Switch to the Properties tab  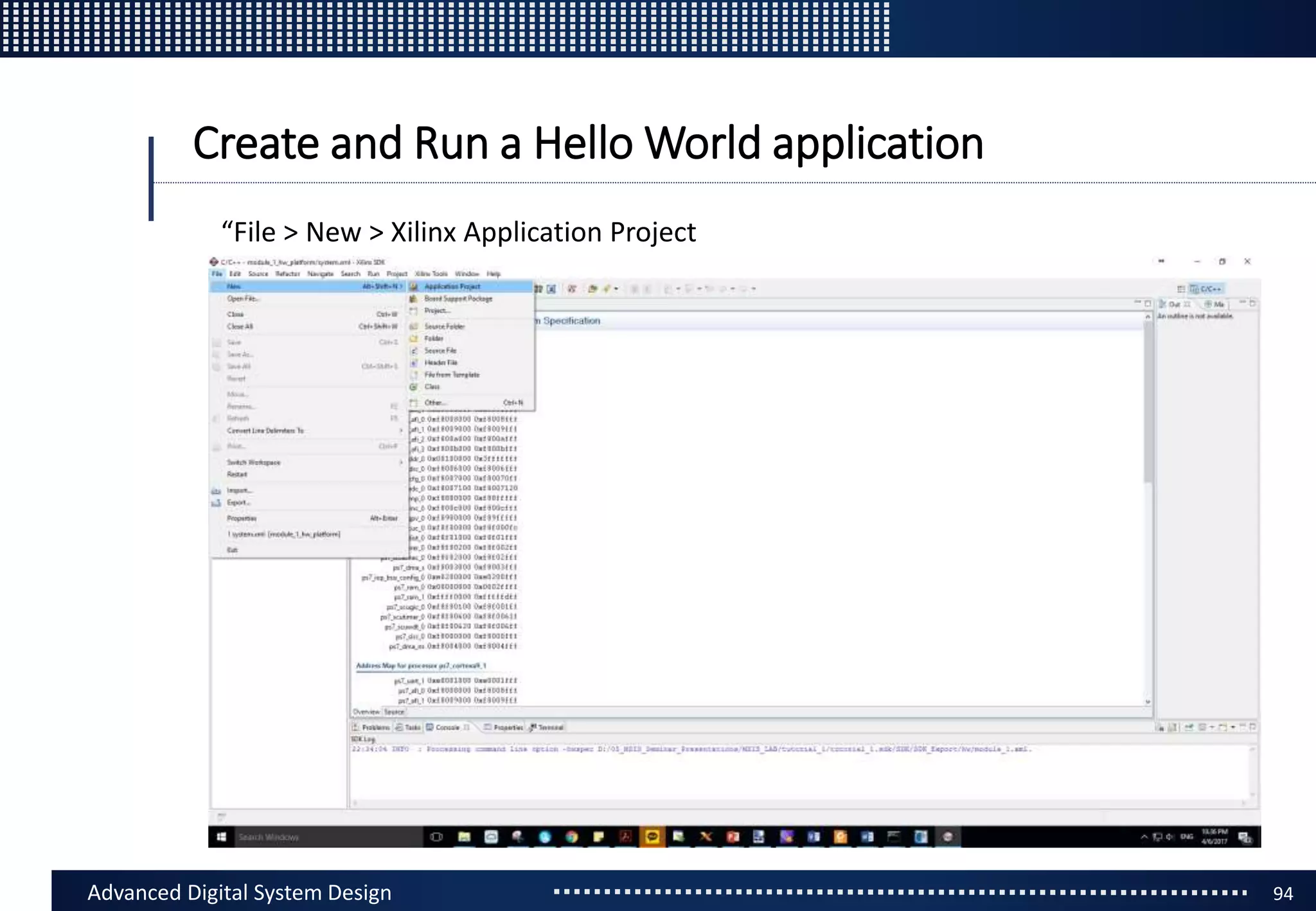[x=503, y=728]
